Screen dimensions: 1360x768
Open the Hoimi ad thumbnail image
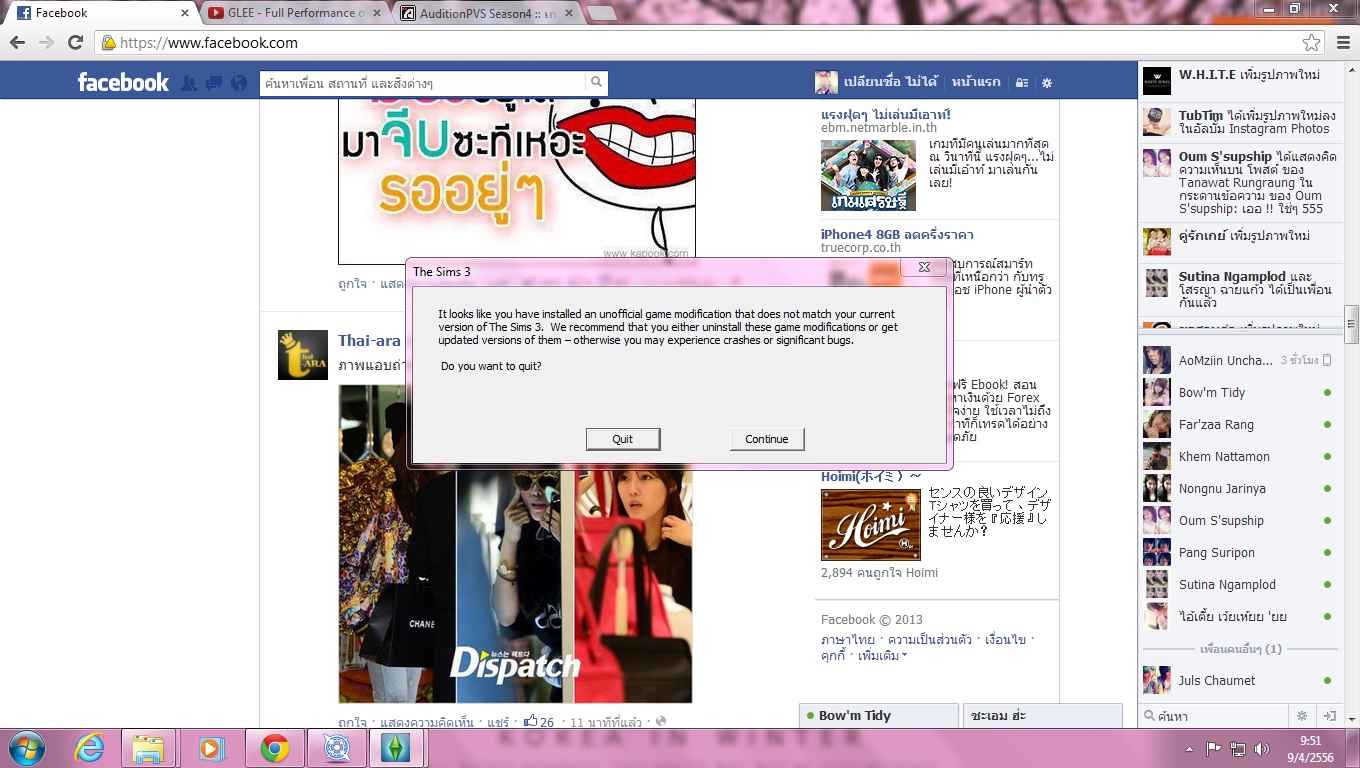(x=870, y=525)
